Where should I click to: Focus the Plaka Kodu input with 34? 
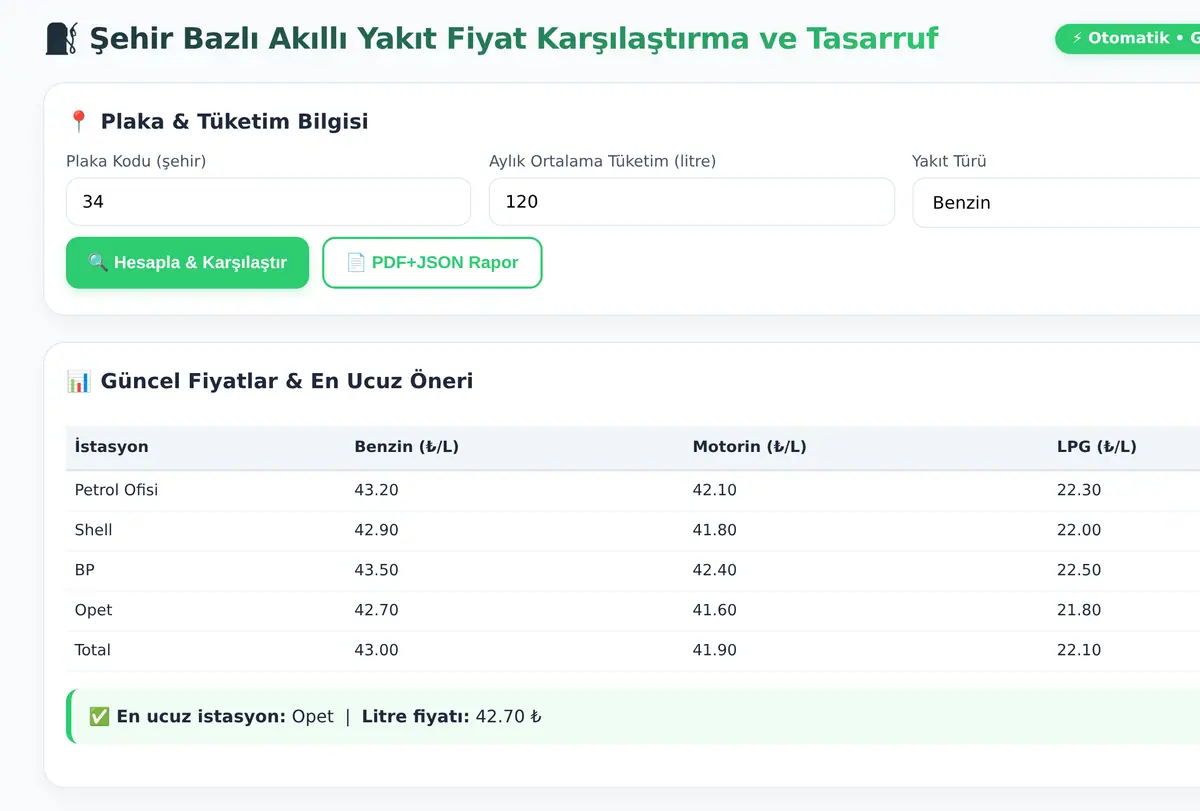268,202
